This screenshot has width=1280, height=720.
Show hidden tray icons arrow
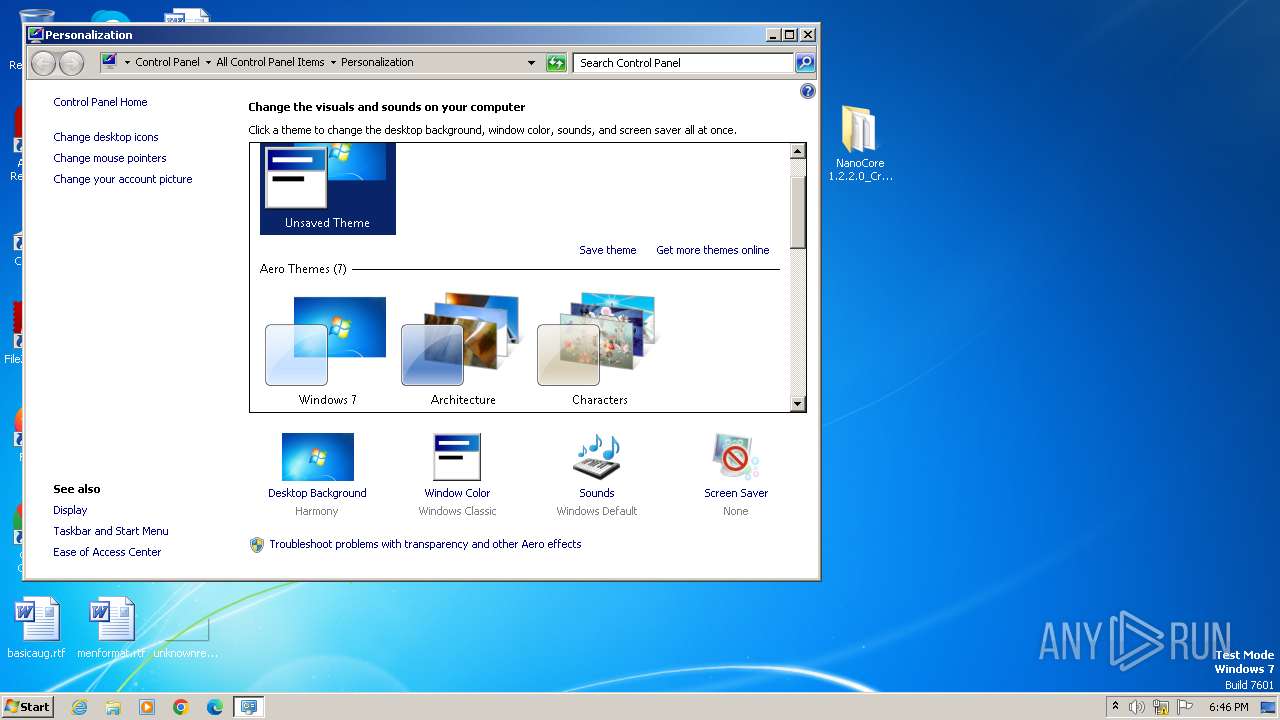click(1115, 706)
